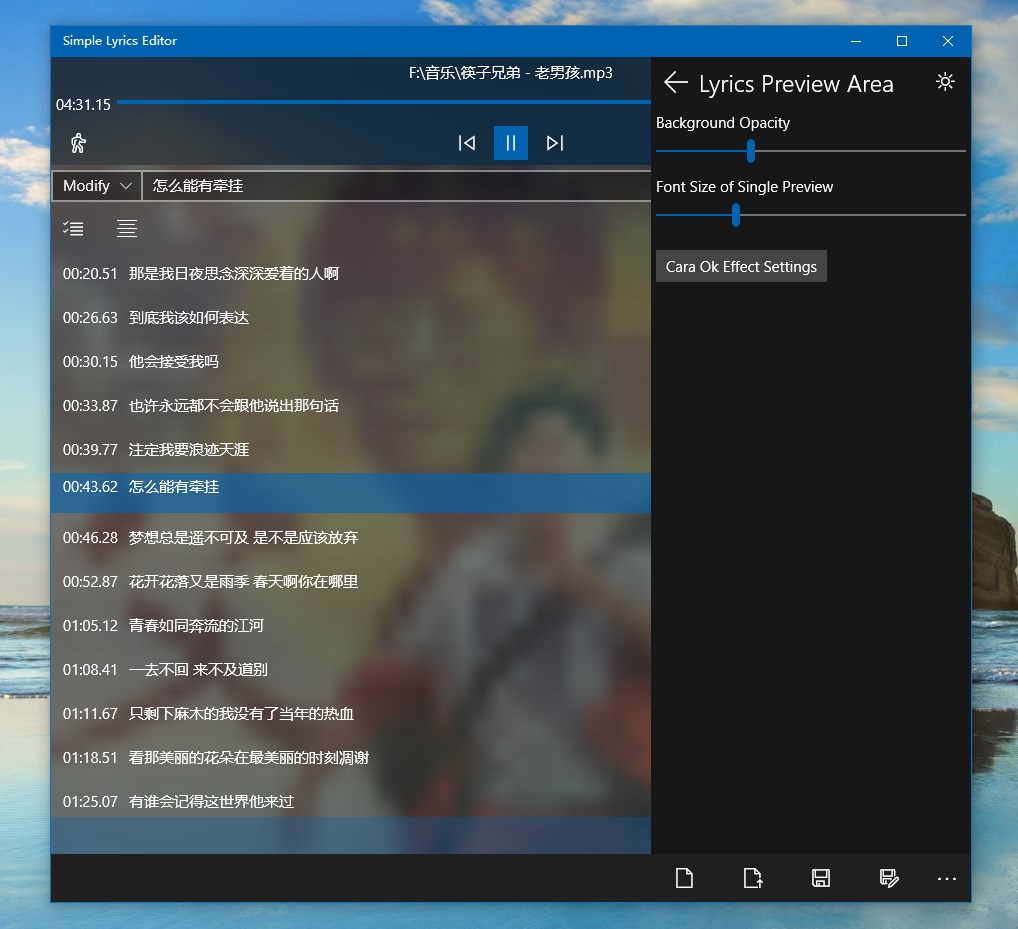Adjust the Background Opacity slider

810,151
